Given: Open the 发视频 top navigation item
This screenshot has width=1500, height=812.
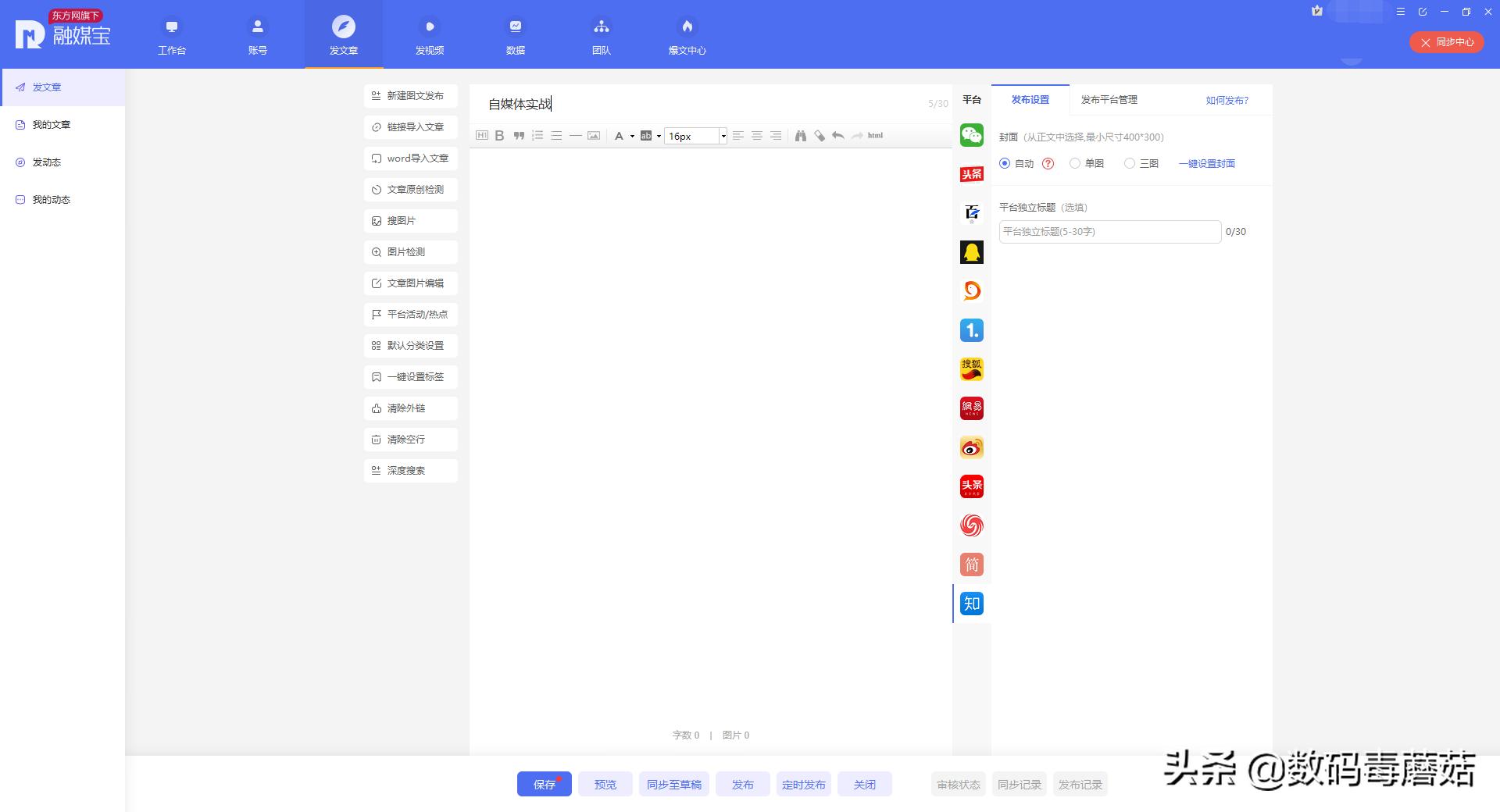Looking at the screenshot, I should pyautogui.click(x=429, y=35).
